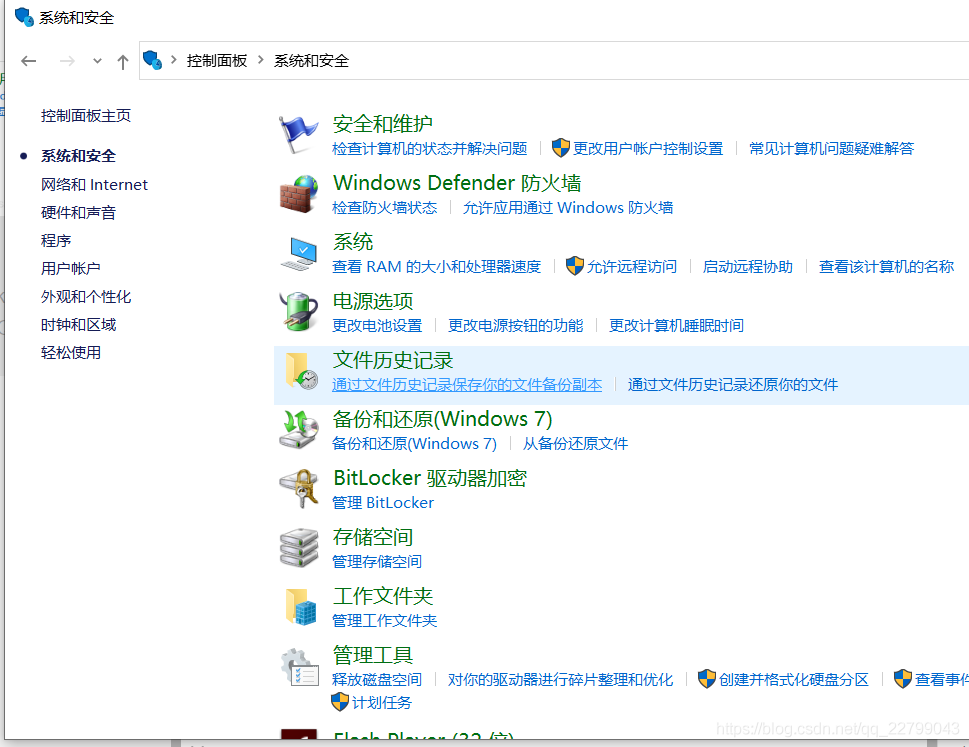Click 从备份还原文件 link
The width and height of the screenshot is (969, 747).
575,444
